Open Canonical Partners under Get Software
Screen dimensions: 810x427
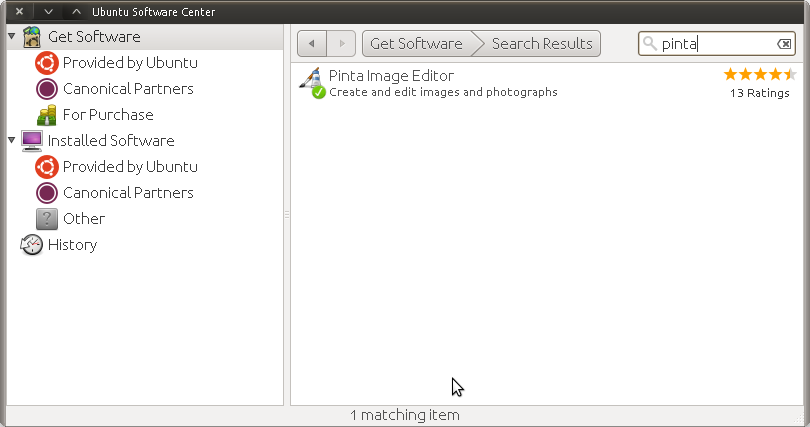[128, 89]
